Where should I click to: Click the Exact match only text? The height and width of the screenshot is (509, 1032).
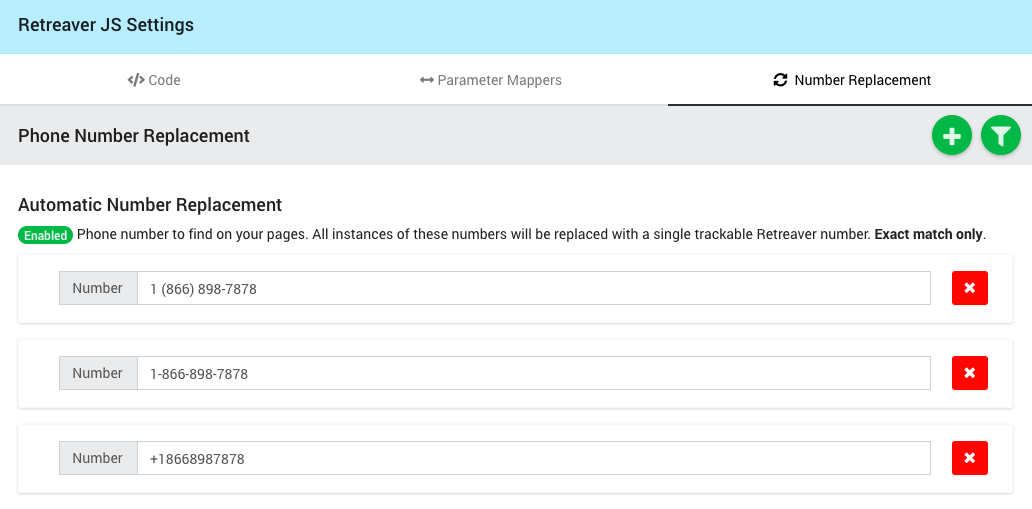(929, 234)
